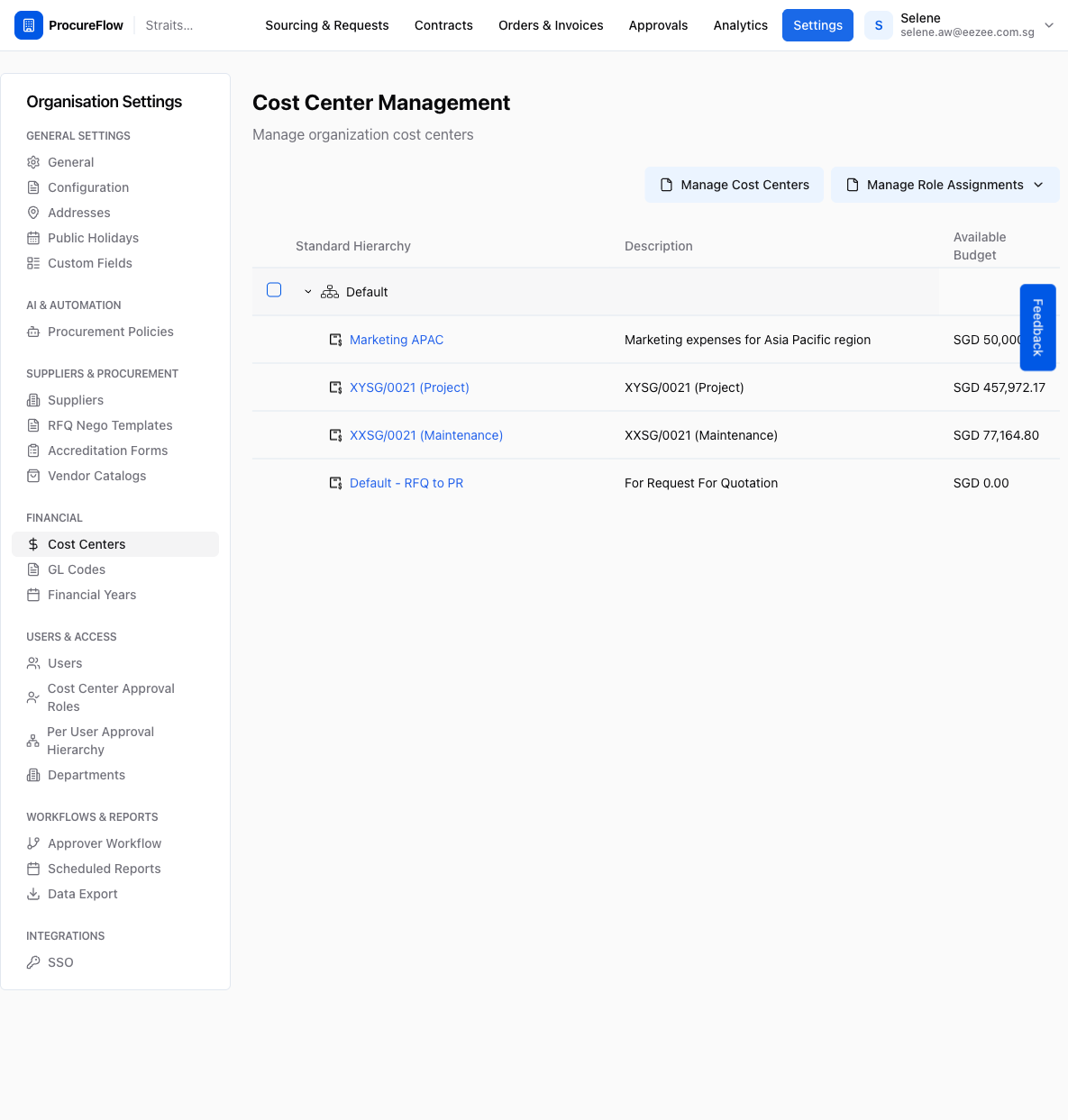Click the Suppliers building icon

point(33,400)
